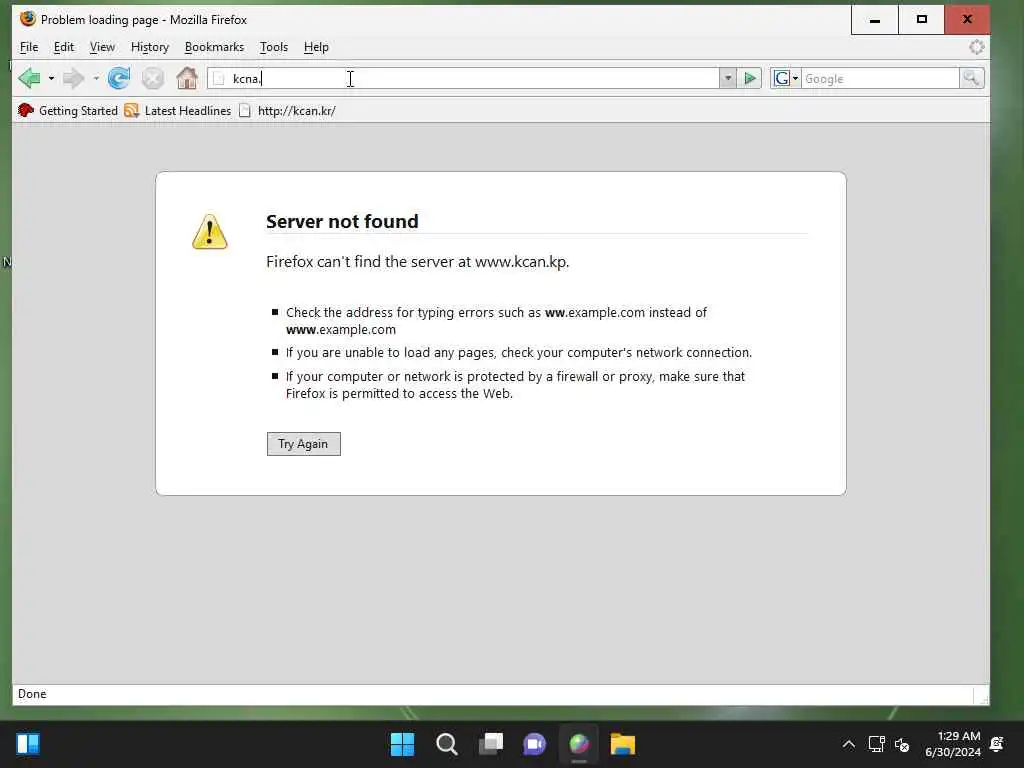Reload the current page

click(119, 78)
